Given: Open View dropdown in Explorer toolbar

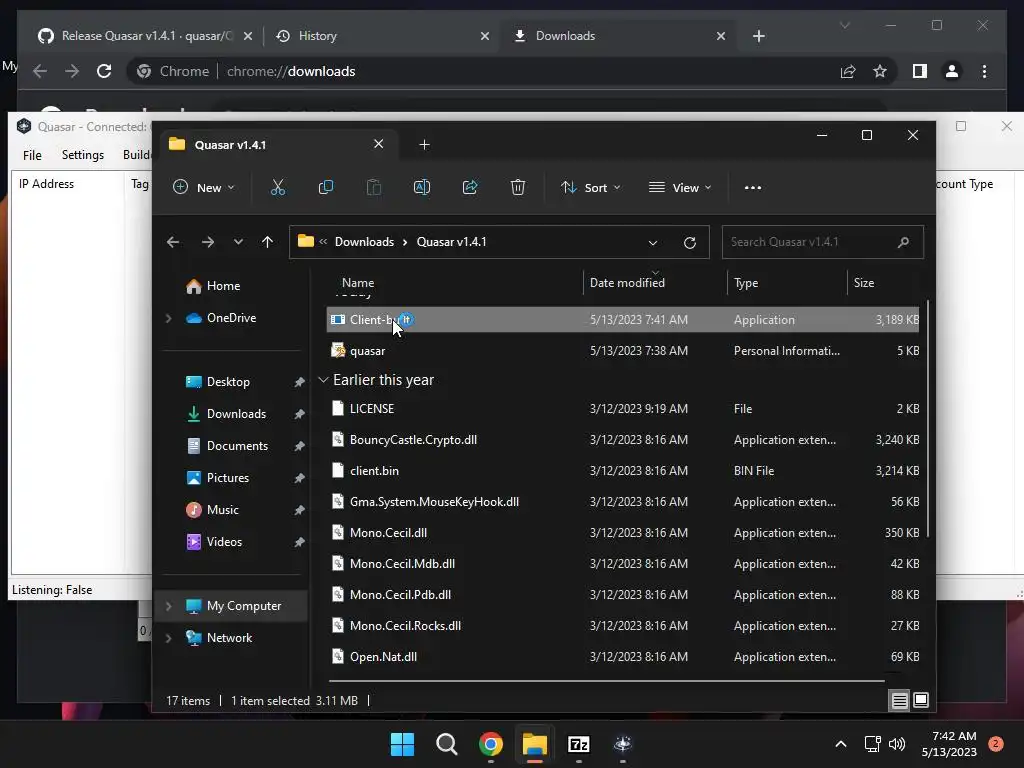Looking at the screenshot, I should [x=680, y=187].
